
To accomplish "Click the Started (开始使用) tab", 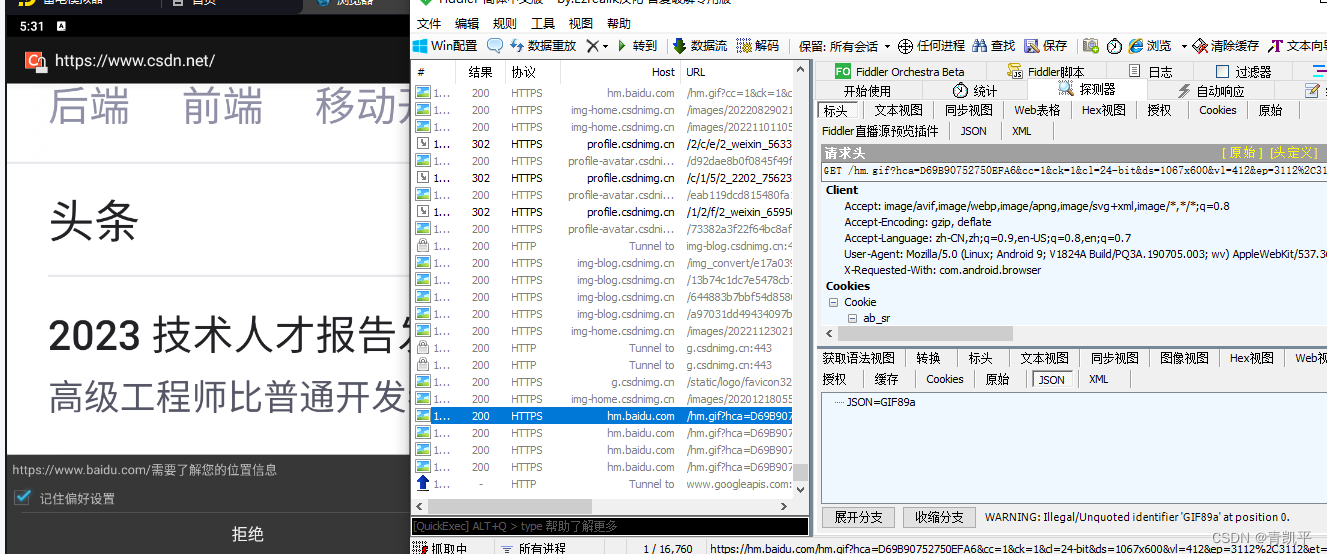I will pyautogui.click(x=867, y=90).
